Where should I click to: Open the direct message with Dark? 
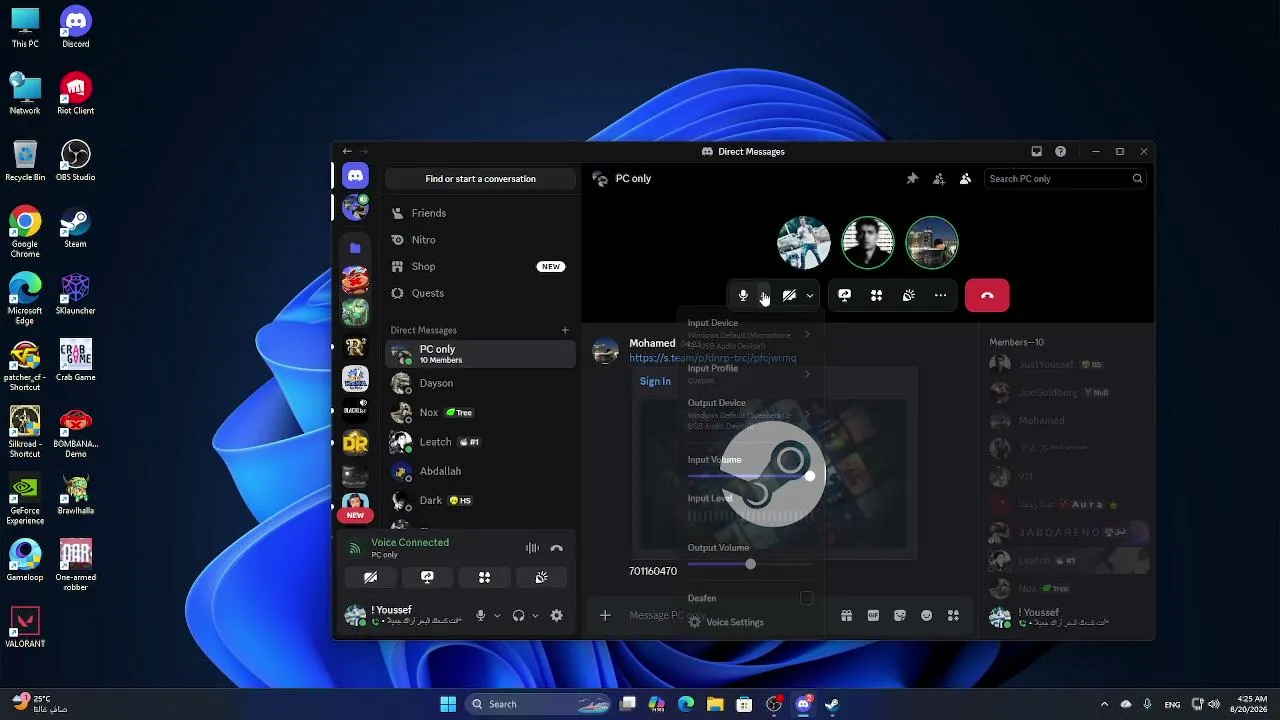point(481,500)
